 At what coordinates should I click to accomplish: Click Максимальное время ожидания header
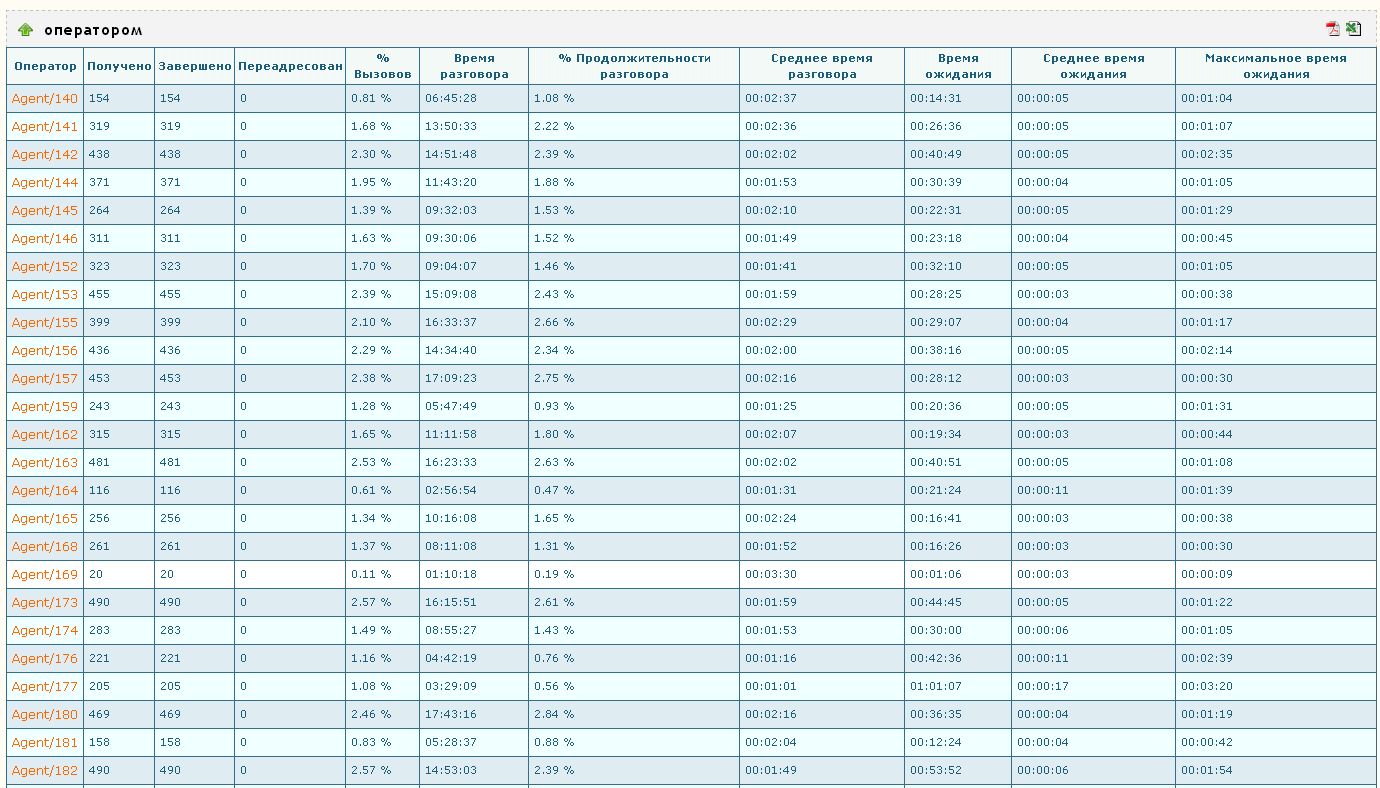coord(1275,66)
